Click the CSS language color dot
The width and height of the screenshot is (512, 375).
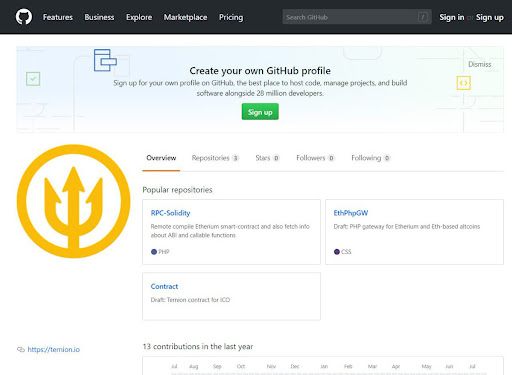[x=337, y=252]
